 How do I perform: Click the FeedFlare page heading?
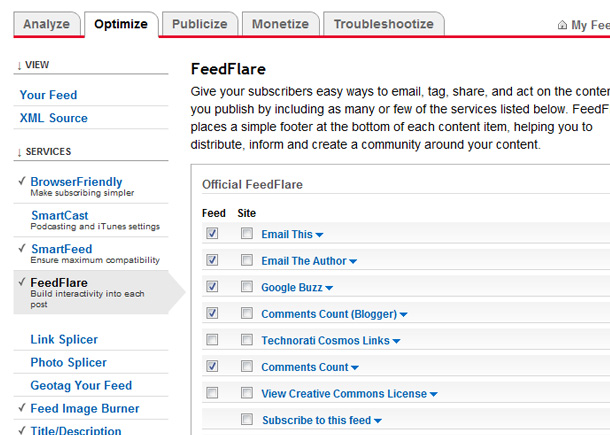[x=228, y=69]
